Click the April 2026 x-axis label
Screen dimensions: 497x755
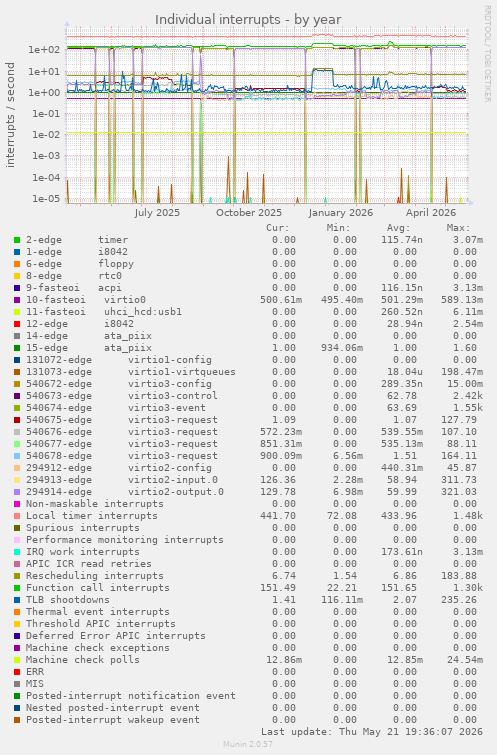coord(431,213)
